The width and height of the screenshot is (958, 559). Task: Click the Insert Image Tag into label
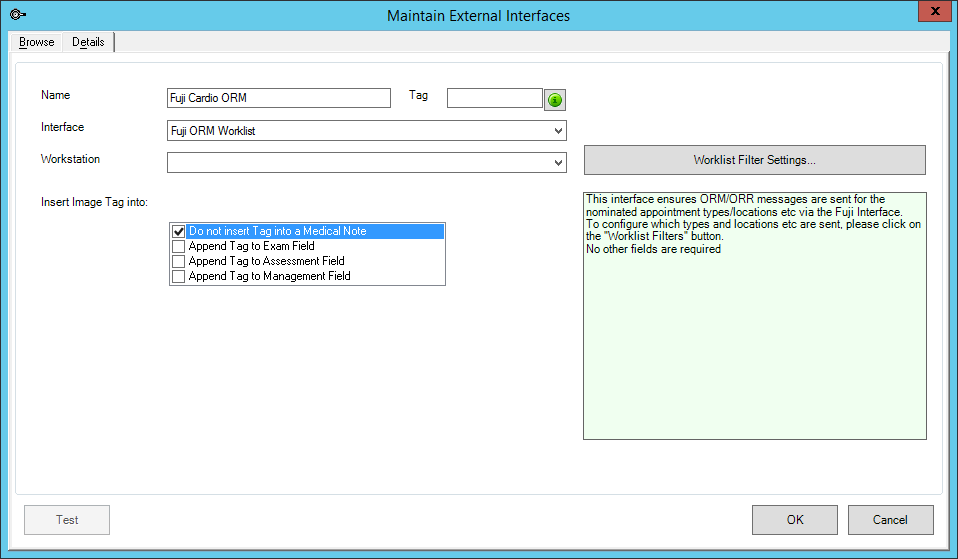[94, 202]
